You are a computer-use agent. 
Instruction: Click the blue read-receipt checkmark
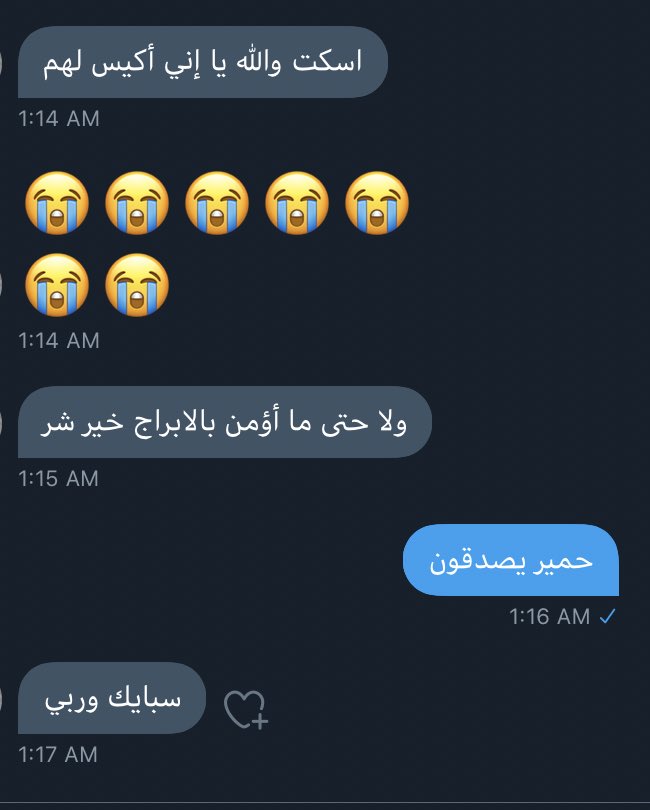pyautogui.click(x=608, y=616)
